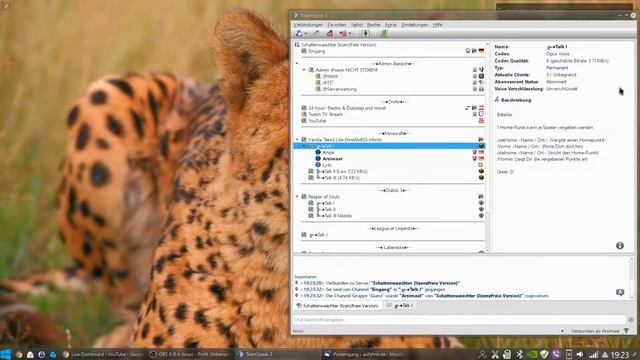Open the Rechte menu
This screenshot has width=640, height=360.
pos(373,25)
